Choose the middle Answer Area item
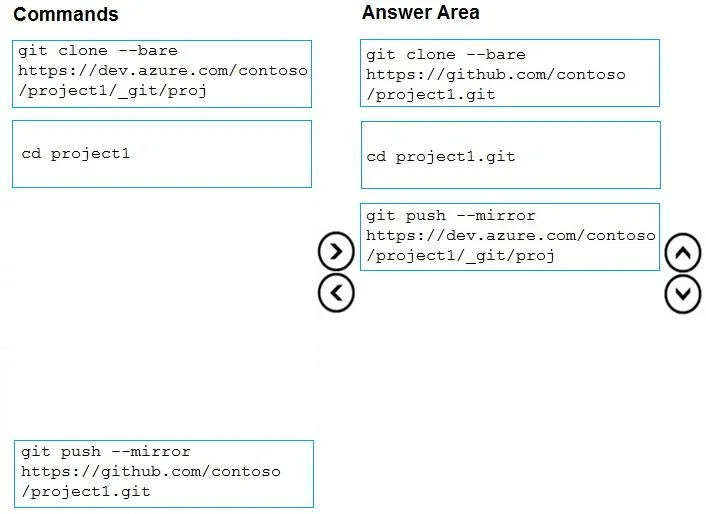The width and height of the screenshot is (706, 514). pyautogui.click(x=511, y=155)
